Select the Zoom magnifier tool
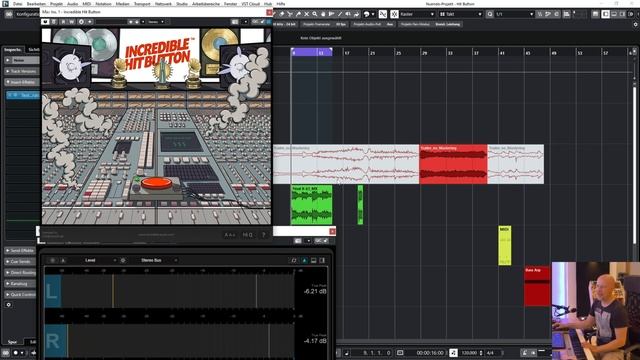This screenshot has width=640, height=360. click(315, 14)
